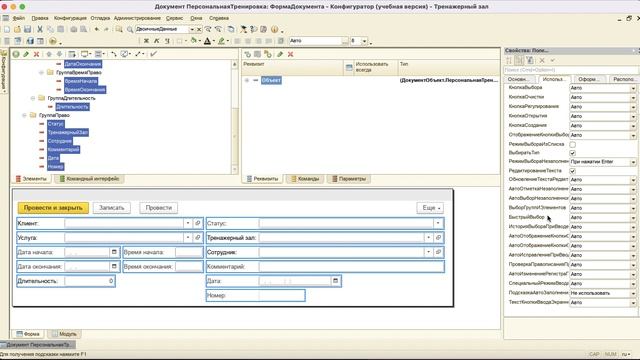Viewport: 640px width, 360px height.
Task: Open РежимВыбораНезаполненного dropdown 'При нажатии Enter'
Action: click(633, 162)
